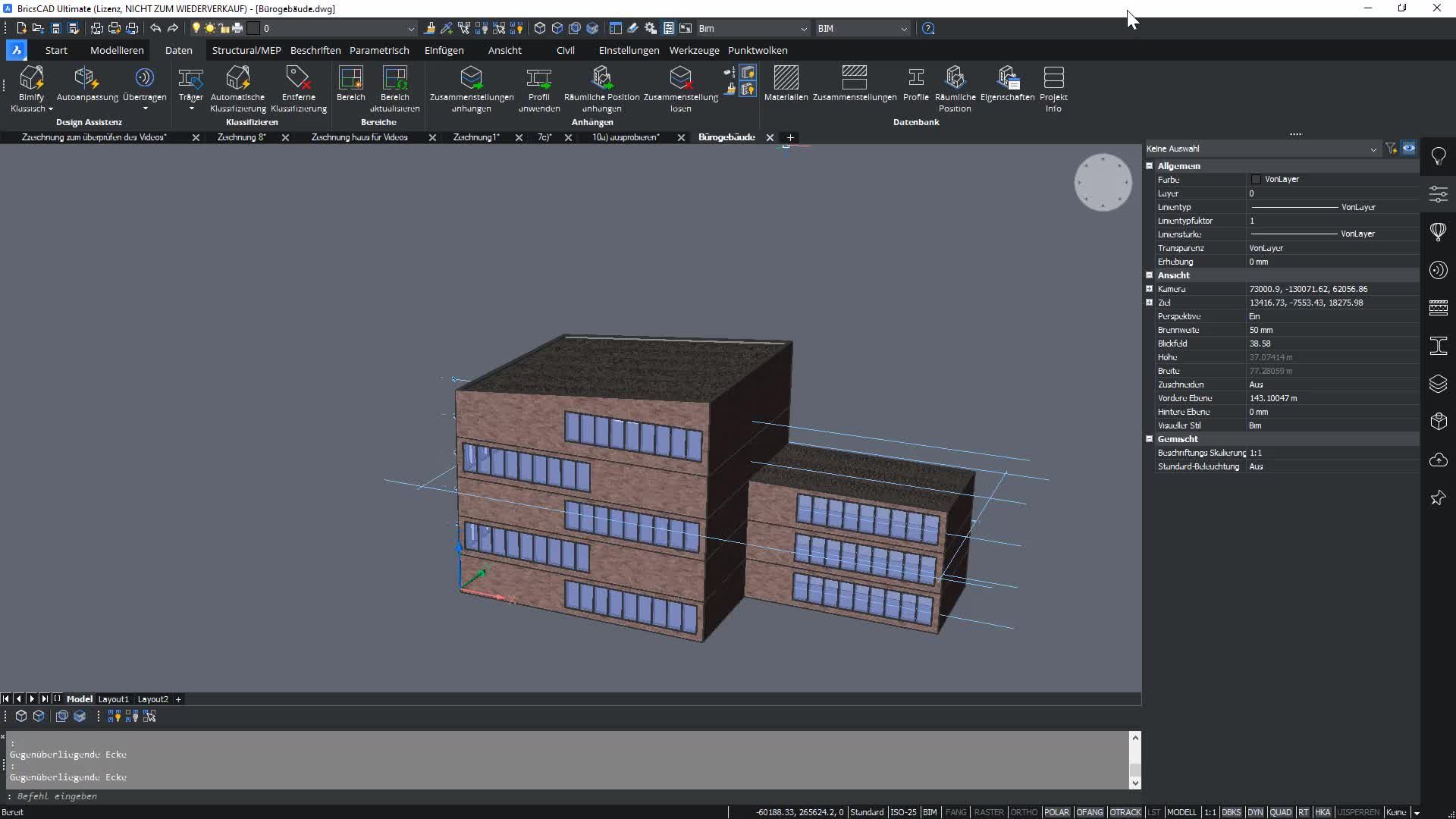The width and height of the screenshot is (1456, 819).
Task: Toggle OTRACK in status bar
Action: [1125, 812]
